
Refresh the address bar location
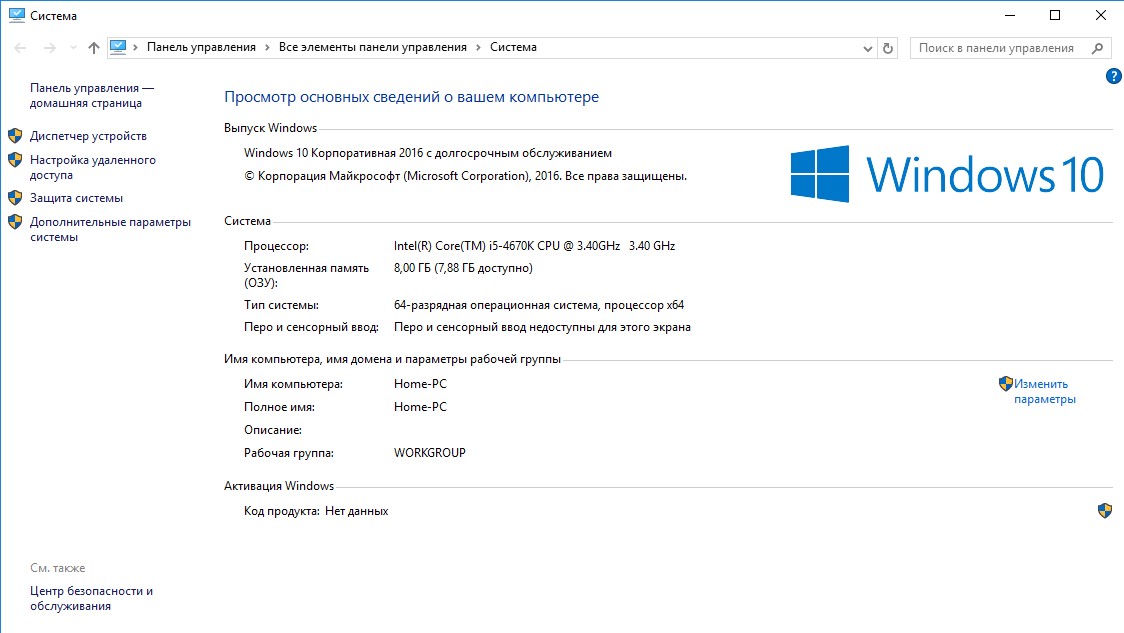(x=888, y=48)
